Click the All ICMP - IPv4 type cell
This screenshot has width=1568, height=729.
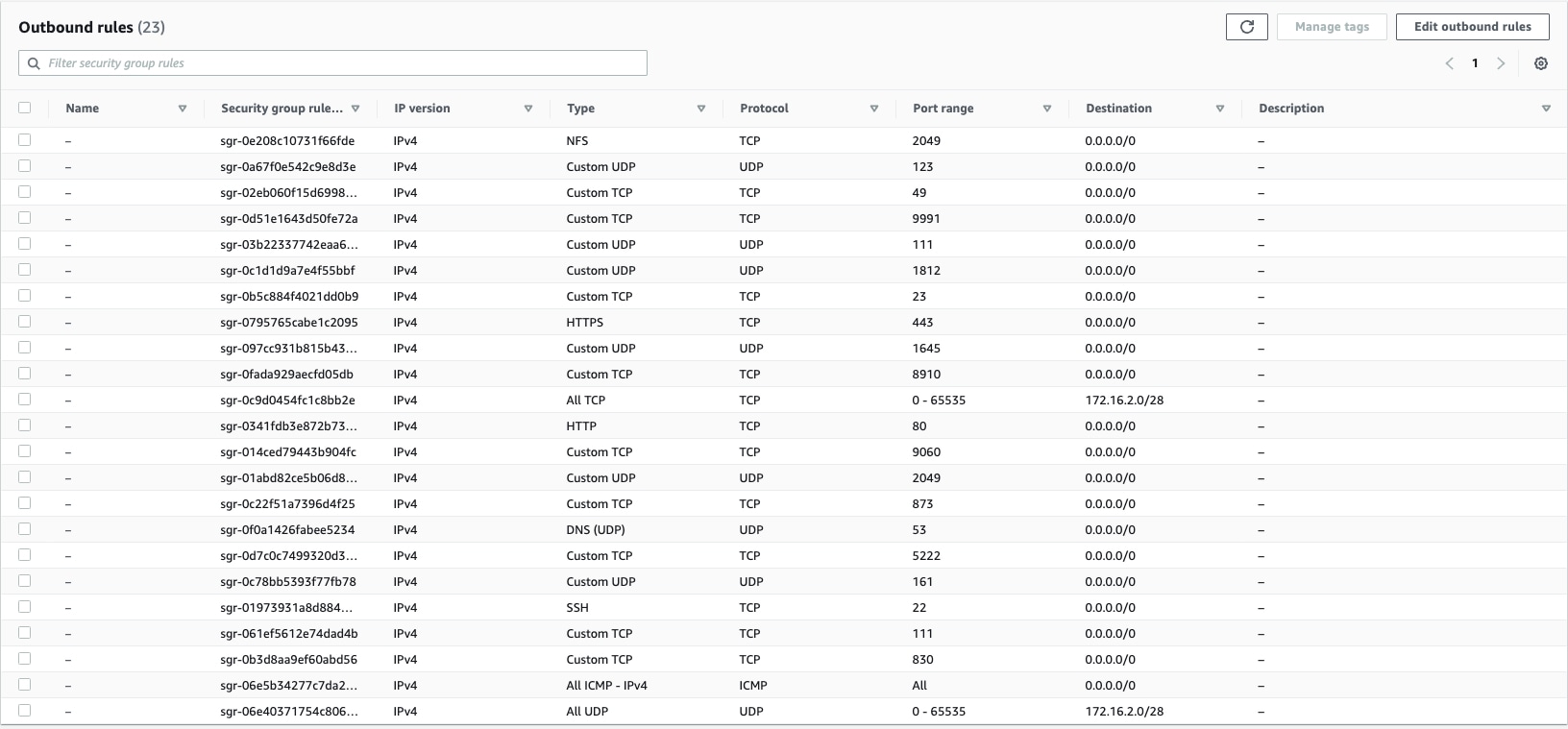(x=607, y=686)
